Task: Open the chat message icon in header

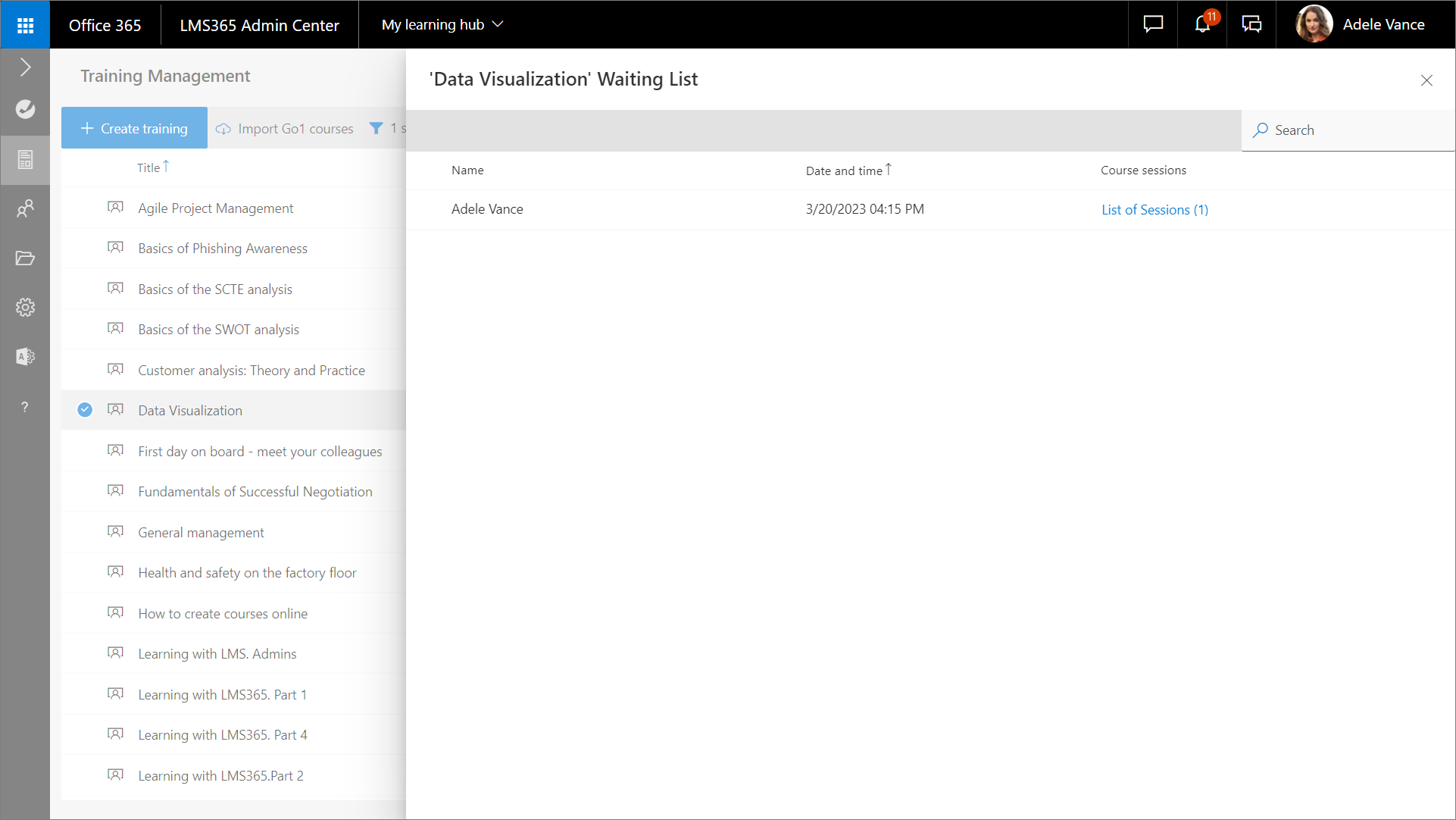Action: [1153, 24]
